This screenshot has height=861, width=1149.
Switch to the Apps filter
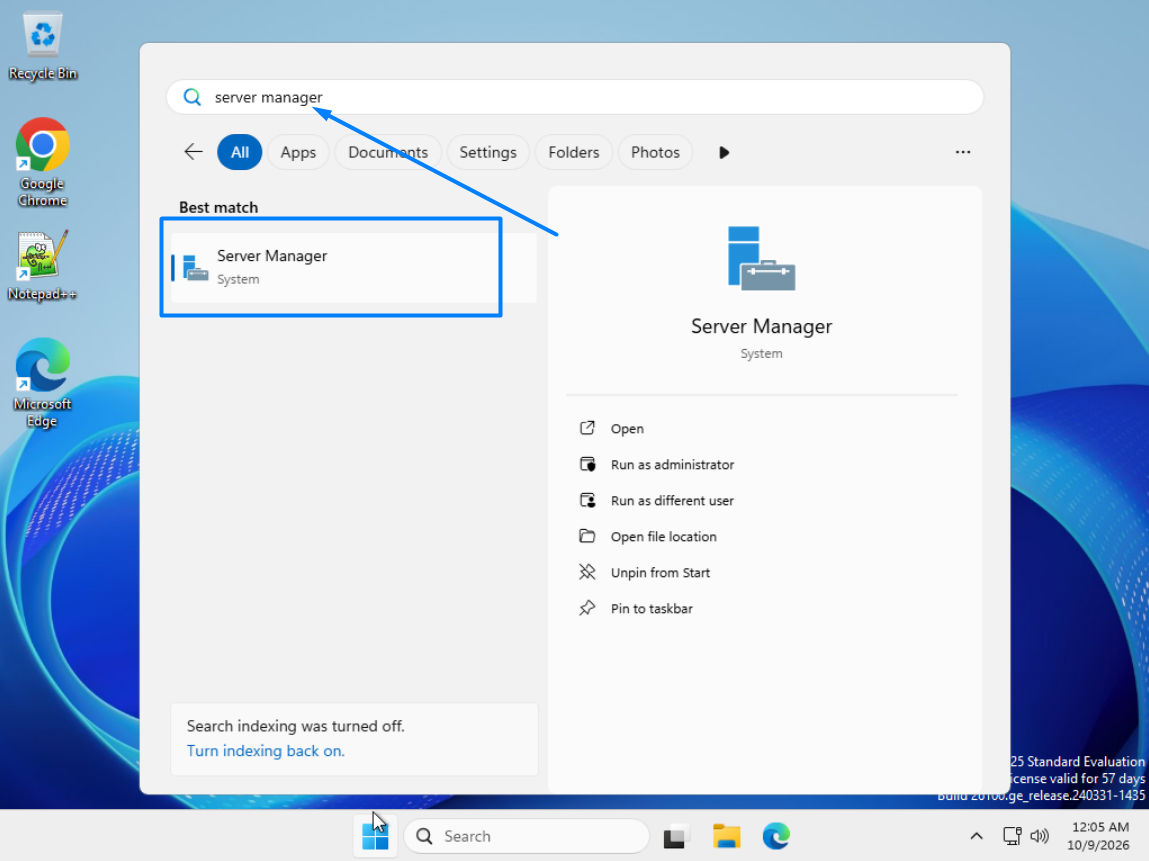(x=298, y=152)
